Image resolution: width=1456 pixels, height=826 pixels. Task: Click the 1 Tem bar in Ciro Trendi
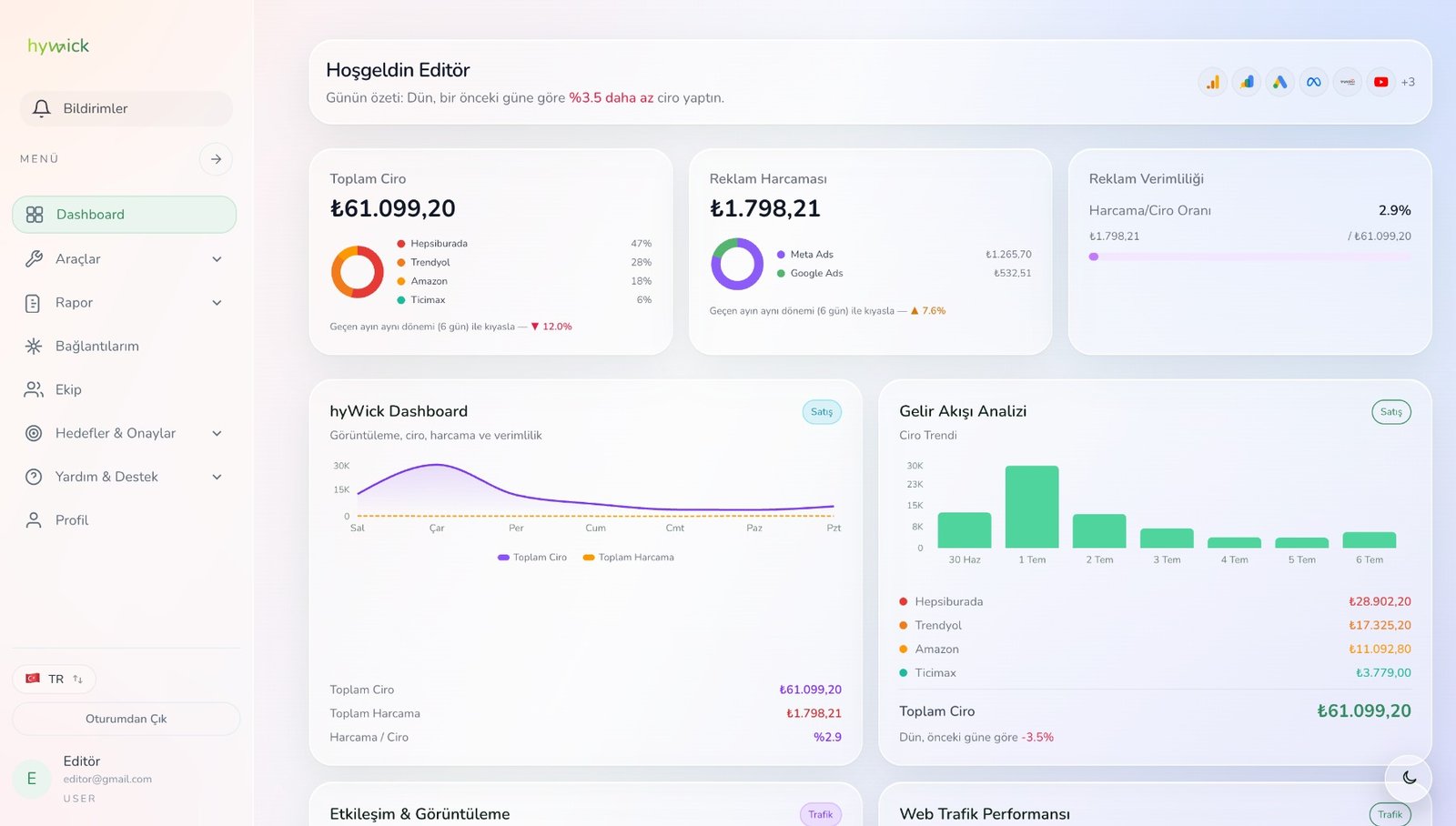click(x=1032, y=507)
